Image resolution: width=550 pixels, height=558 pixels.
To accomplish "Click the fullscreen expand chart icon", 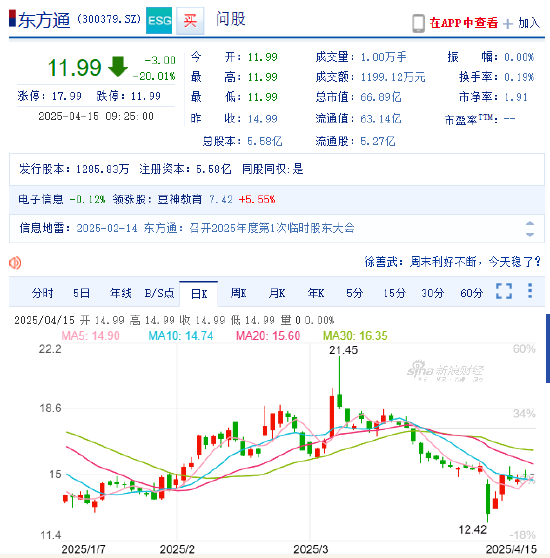I will pyautogui.click(x=504, y=291).
